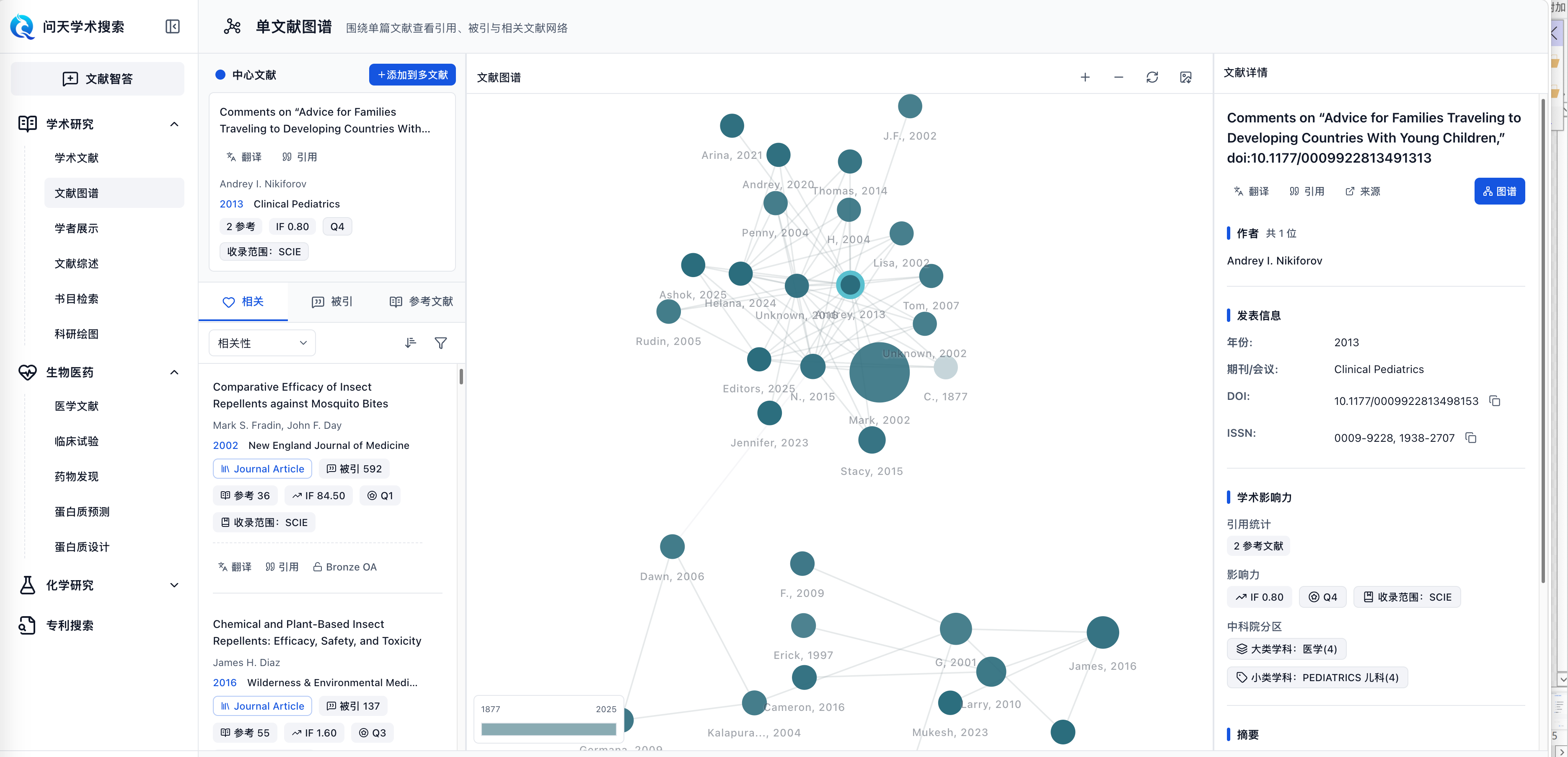
Task: Click the 添加到多文献 button
Action: click(412, 75)
